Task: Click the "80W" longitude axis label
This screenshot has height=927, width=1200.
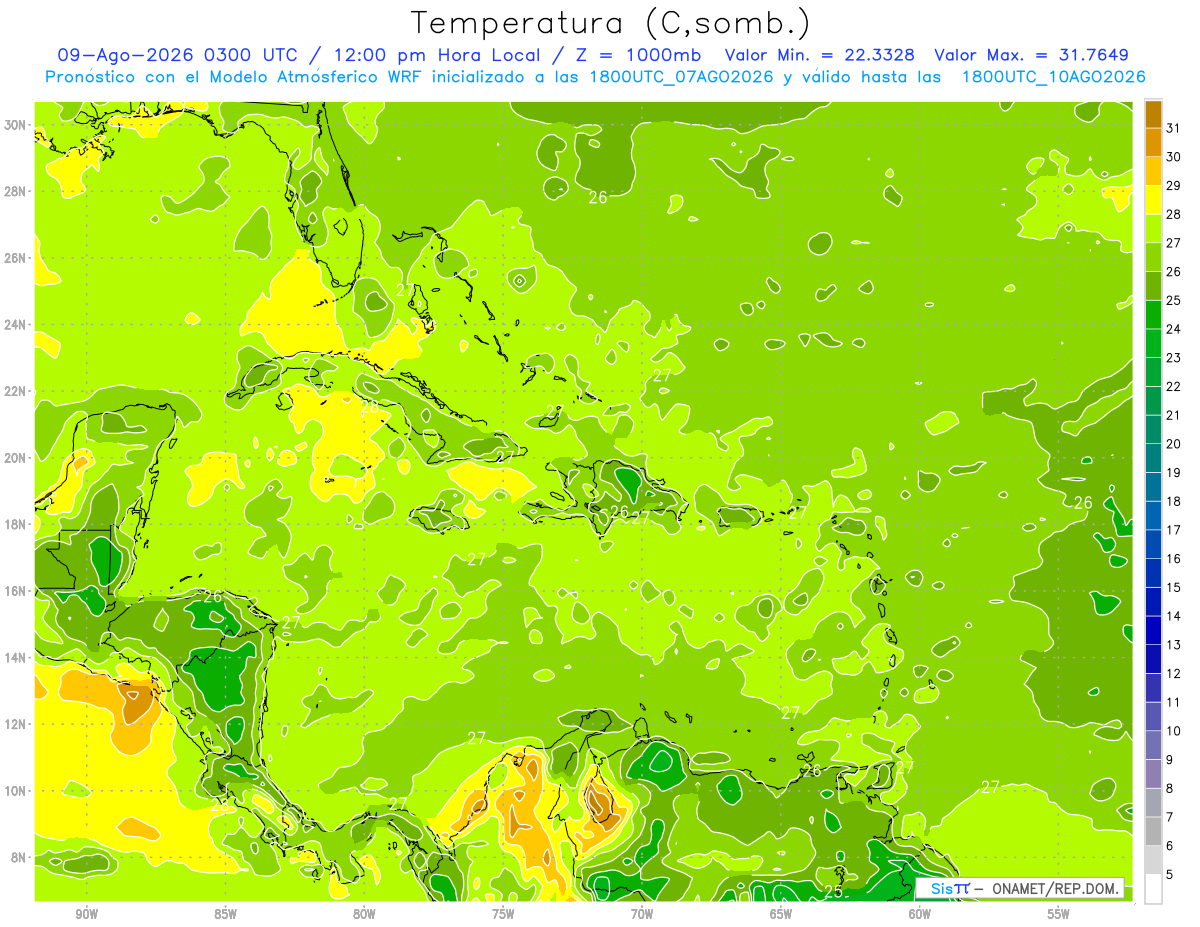Action: point(365,913)
